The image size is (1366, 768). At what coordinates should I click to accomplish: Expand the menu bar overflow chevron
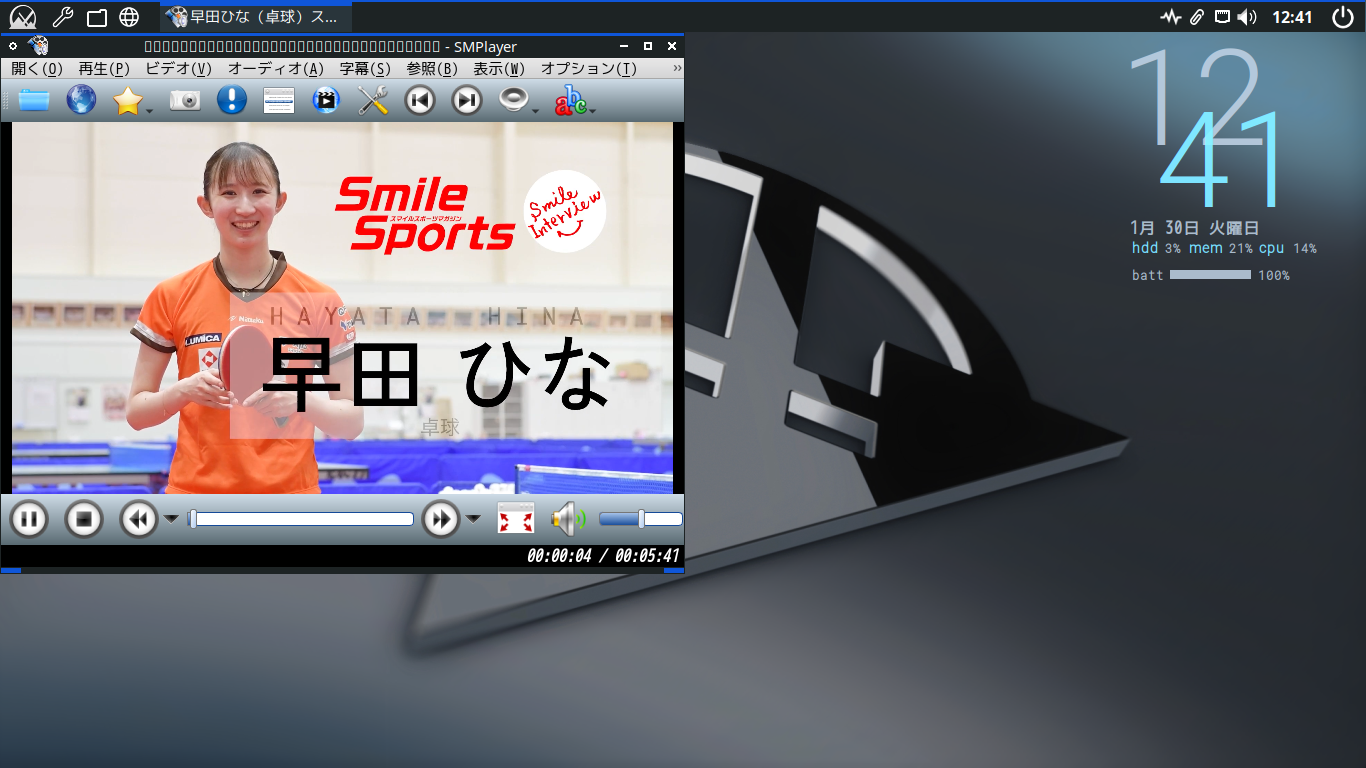pyautogui.click(x=677, y=68)
